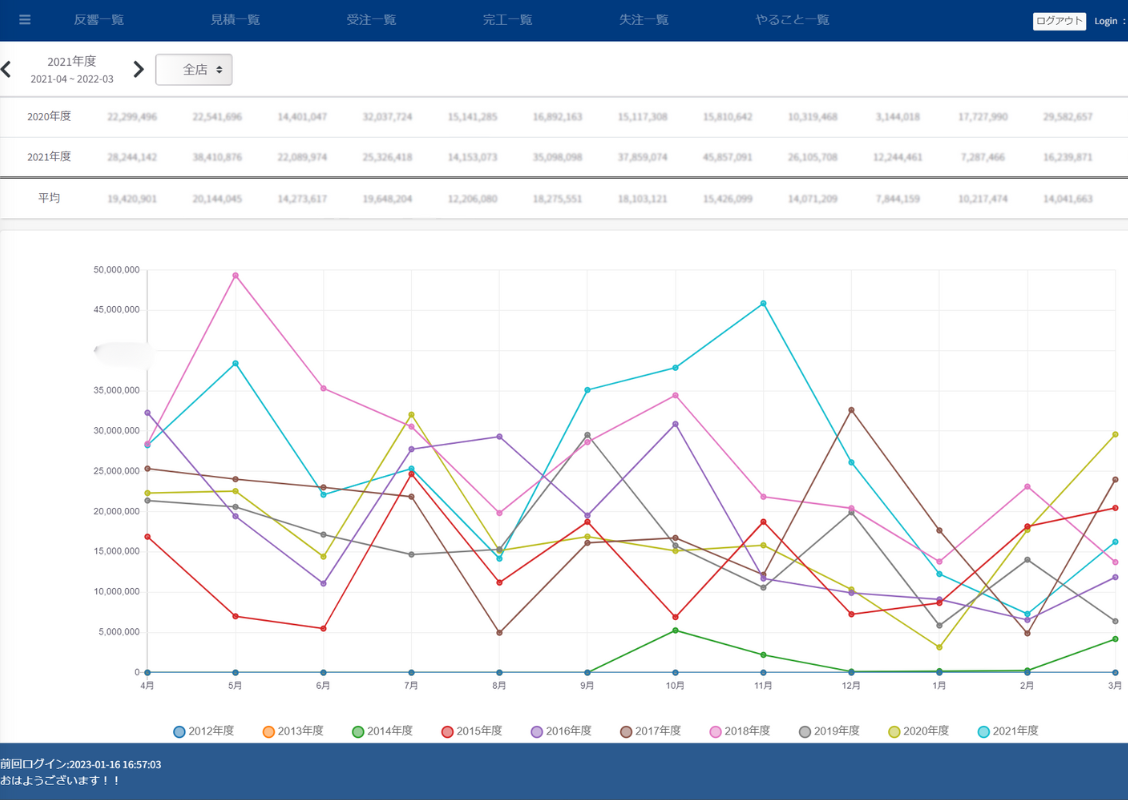
Task: Navigate to 受注一覧 page
Action: pos(371,20)
